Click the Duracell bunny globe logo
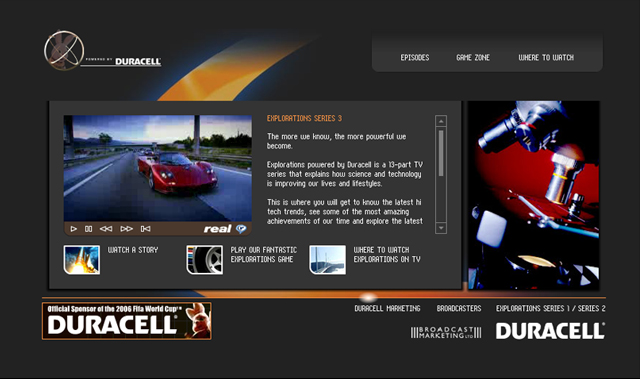 tap(64, 51)
